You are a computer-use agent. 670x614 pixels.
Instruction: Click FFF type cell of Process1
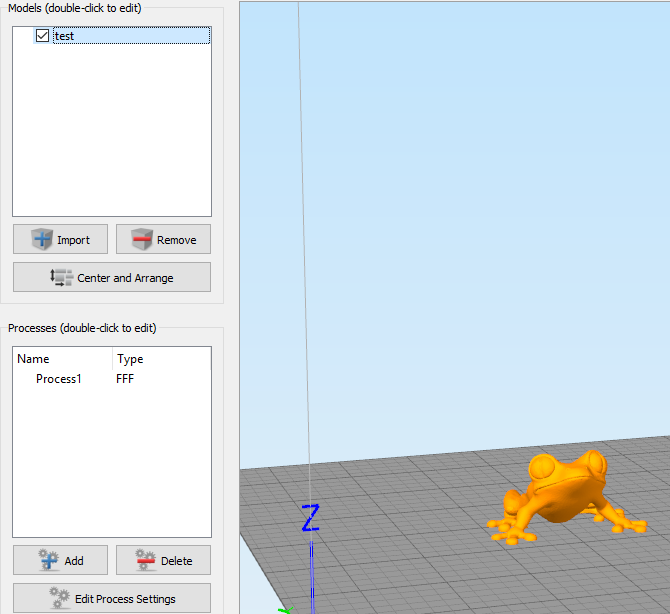tap(125, 379)
